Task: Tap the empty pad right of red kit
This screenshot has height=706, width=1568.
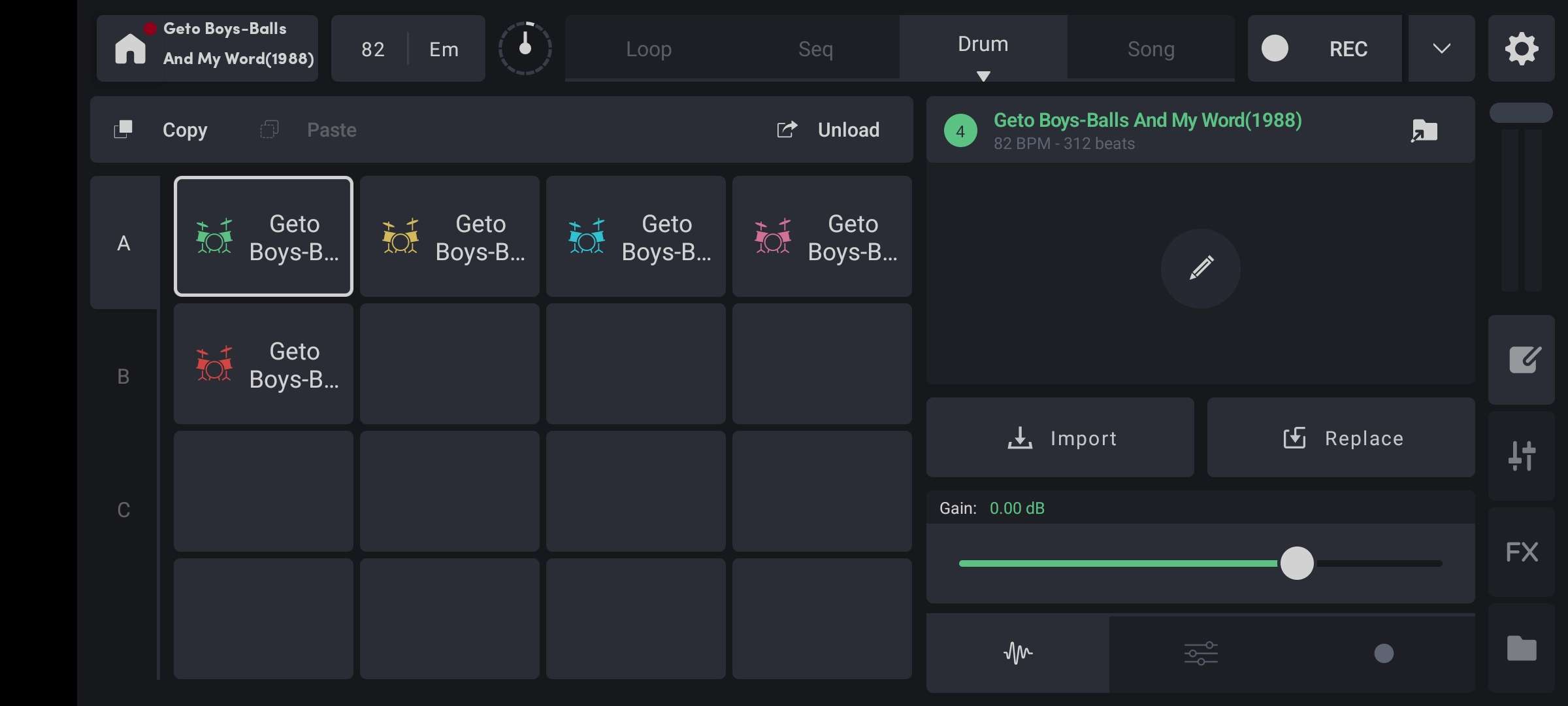Action: (449, 363)
